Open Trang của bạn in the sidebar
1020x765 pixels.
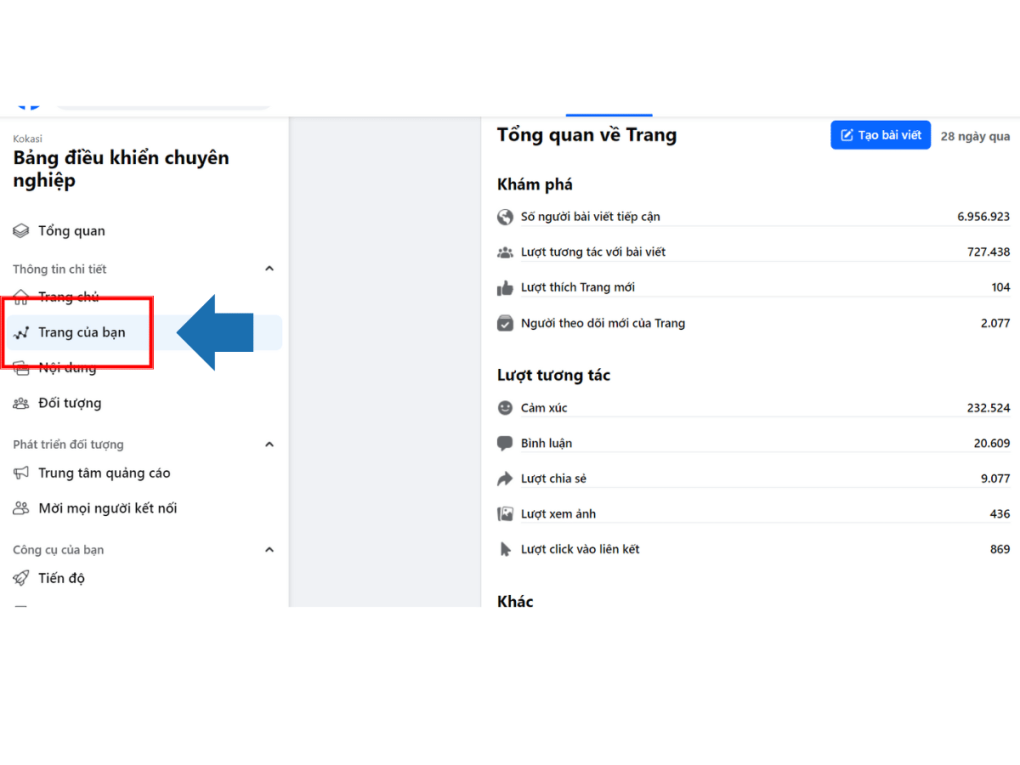click(x=81, y=332)
